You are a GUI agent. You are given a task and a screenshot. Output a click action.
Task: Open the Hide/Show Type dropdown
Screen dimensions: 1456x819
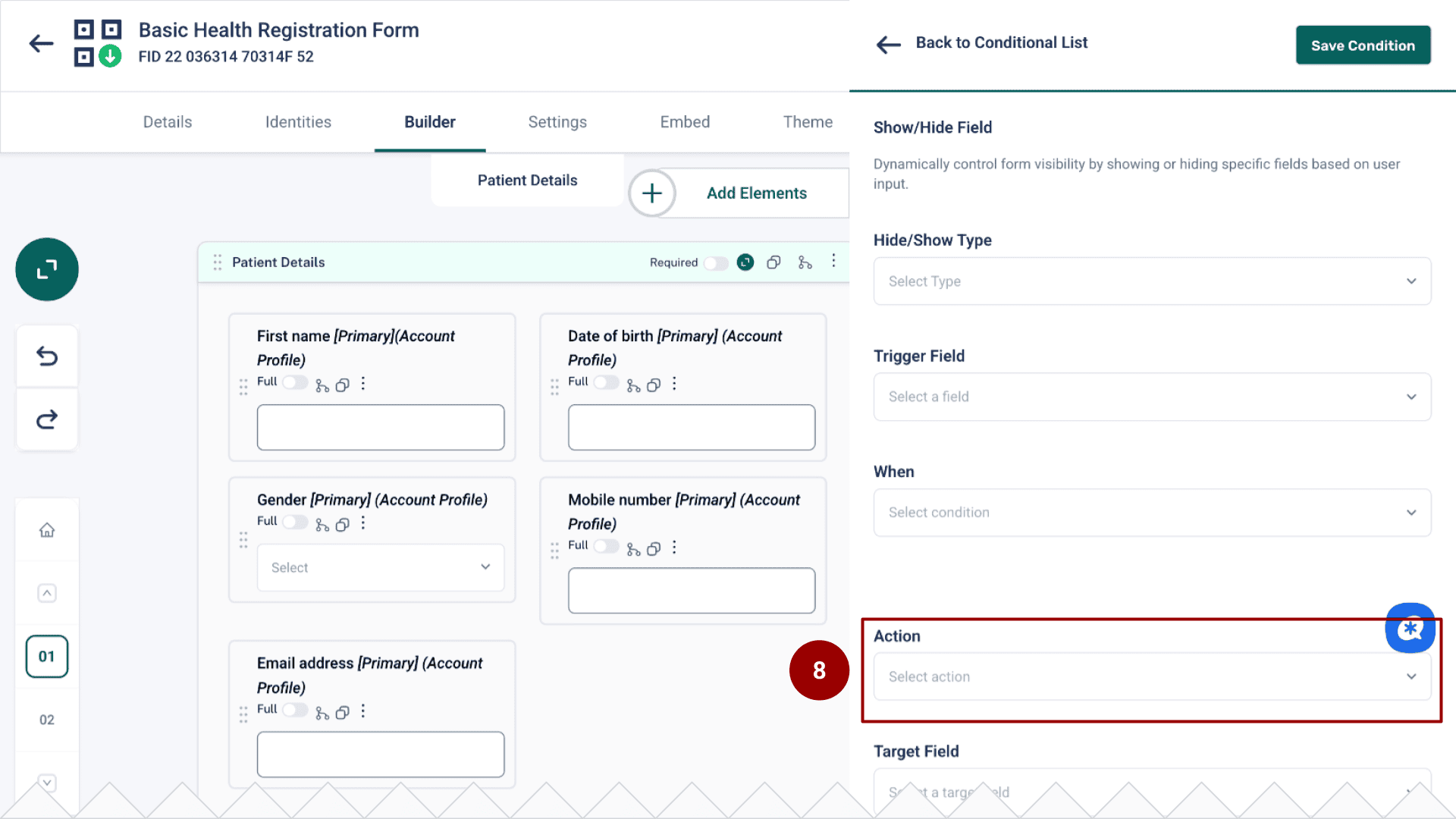[1151, 281]
